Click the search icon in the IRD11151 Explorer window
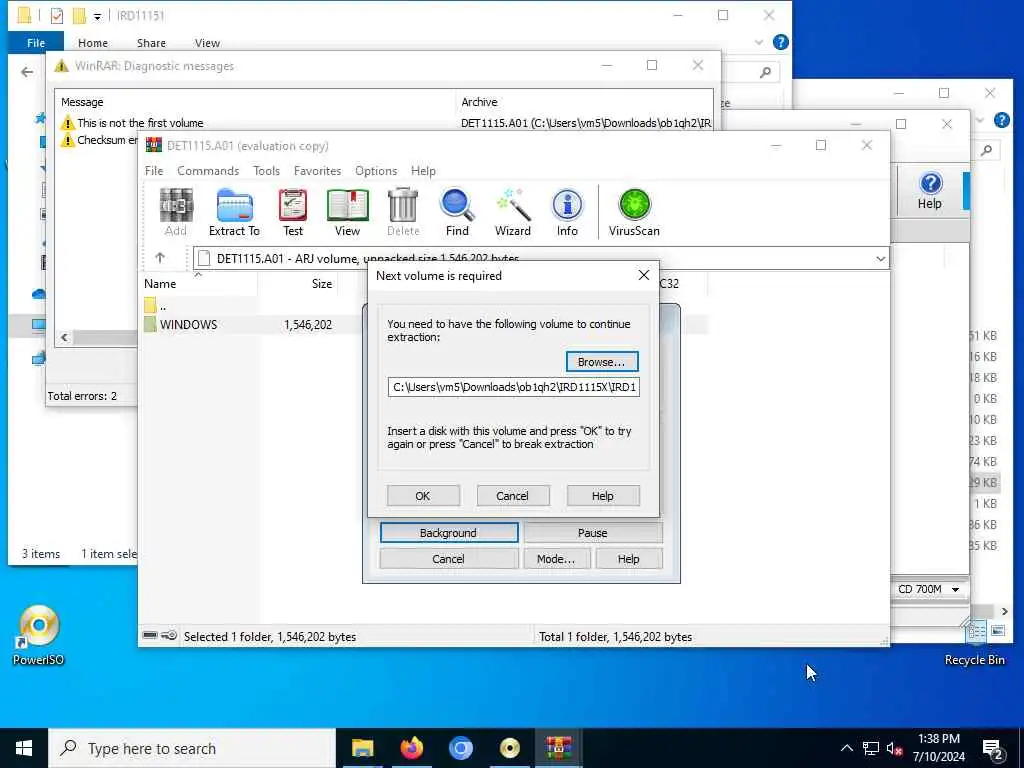Viewport: 1024px width, 768px height. (765, 72)
